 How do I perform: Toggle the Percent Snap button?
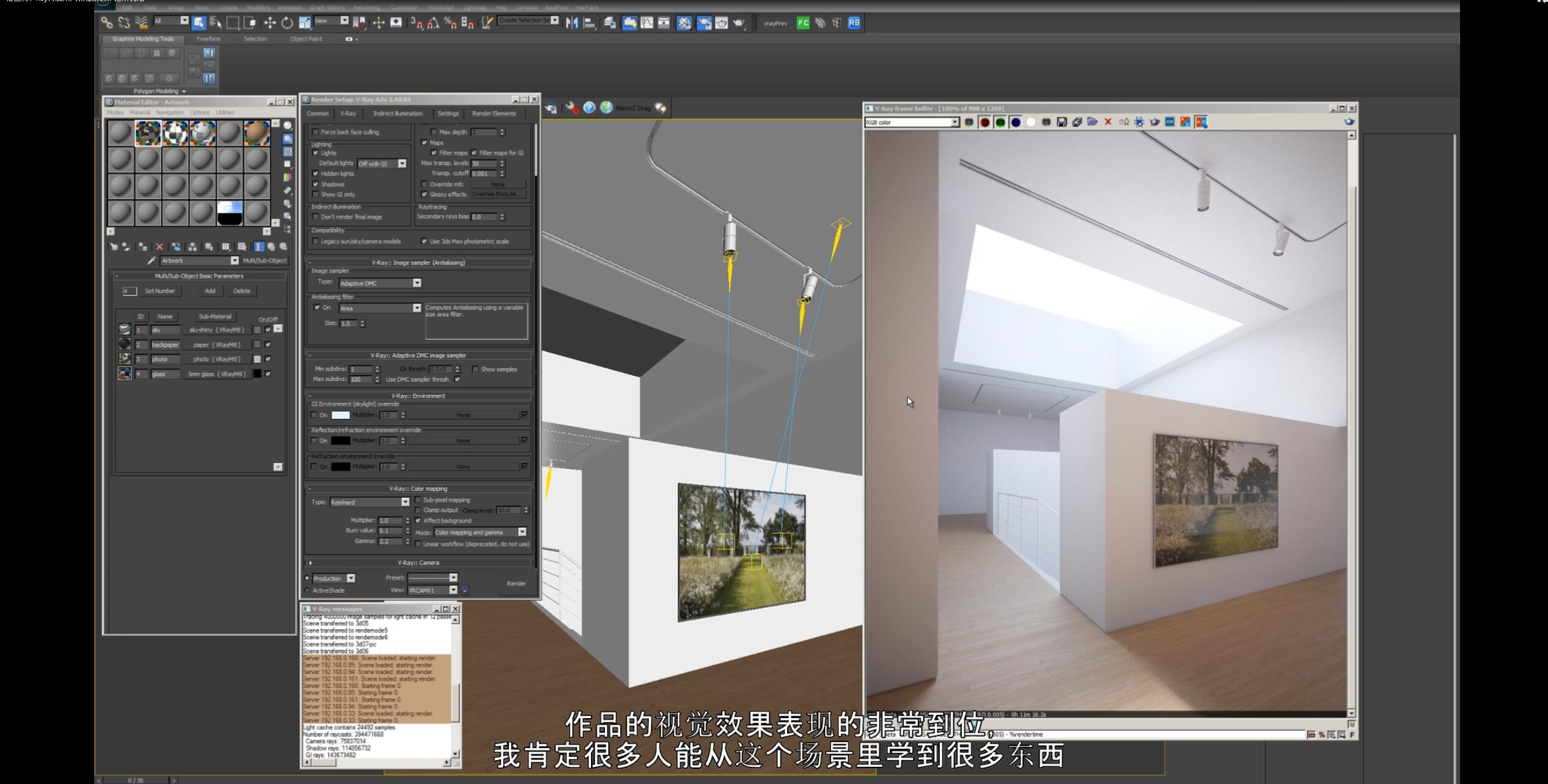450,23
